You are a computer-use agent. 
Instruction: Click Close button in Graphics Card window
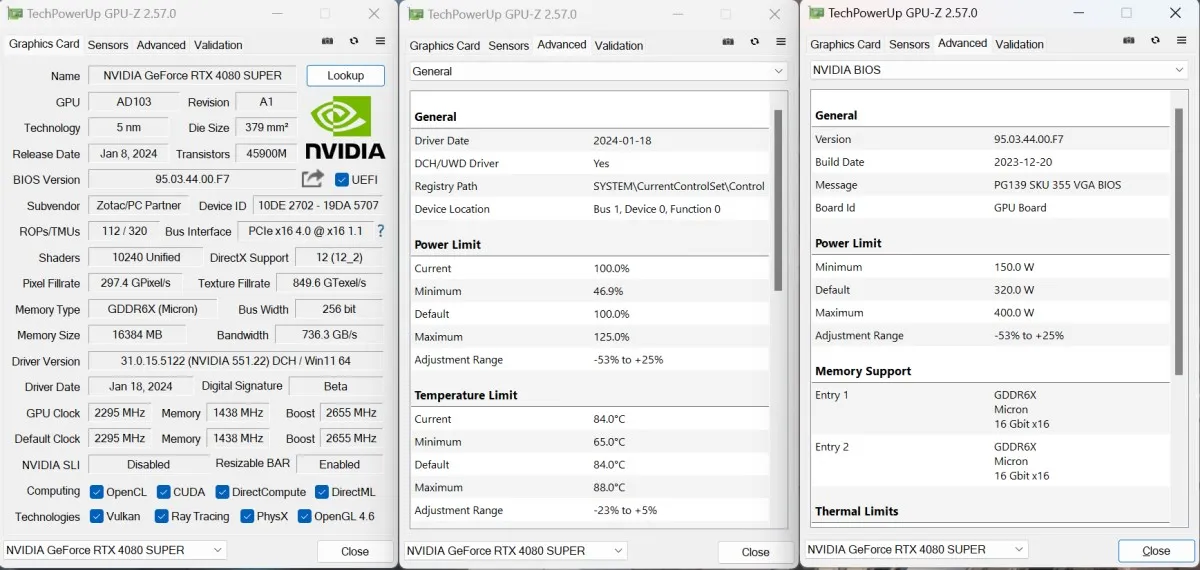355,551
